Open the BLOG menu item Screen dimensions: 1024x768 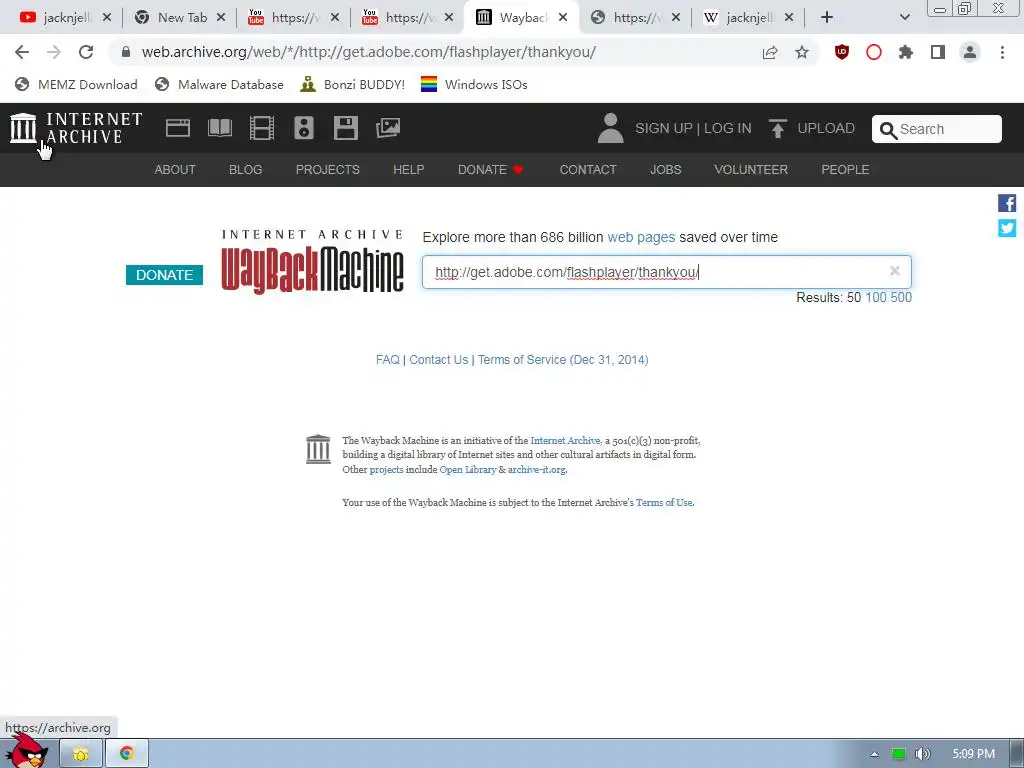[x=246, y=170]
